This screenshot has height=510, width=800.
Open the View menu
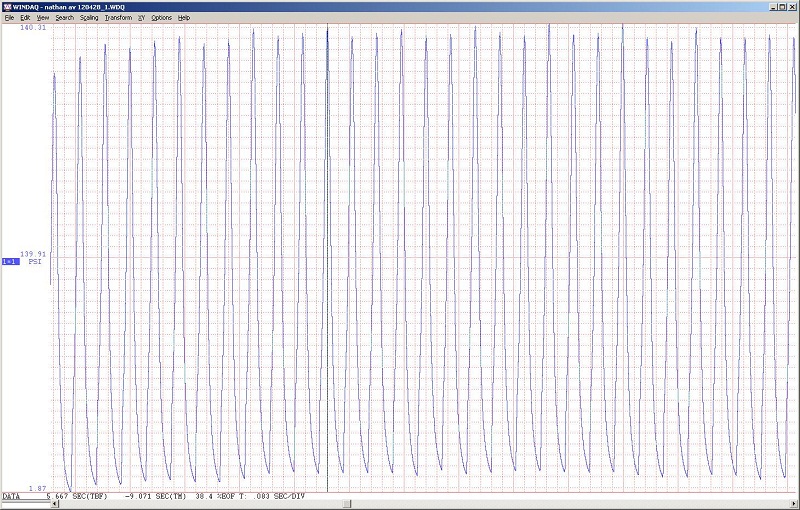coord(42,18)
